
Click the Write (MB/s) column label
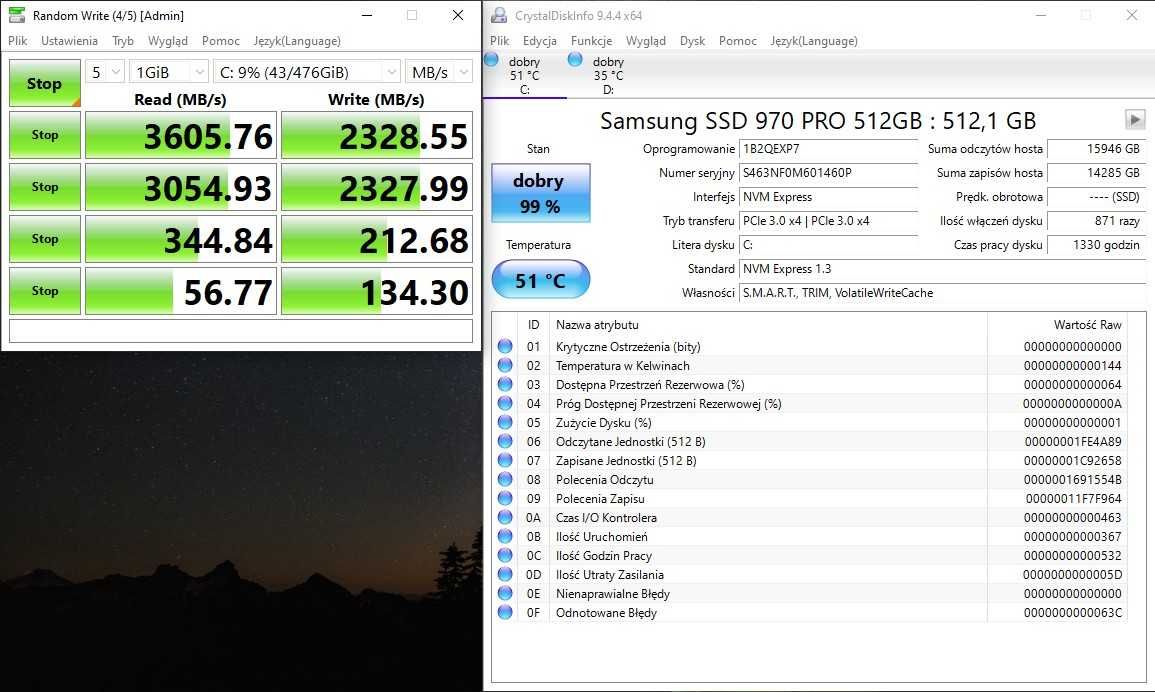(376, 99)
